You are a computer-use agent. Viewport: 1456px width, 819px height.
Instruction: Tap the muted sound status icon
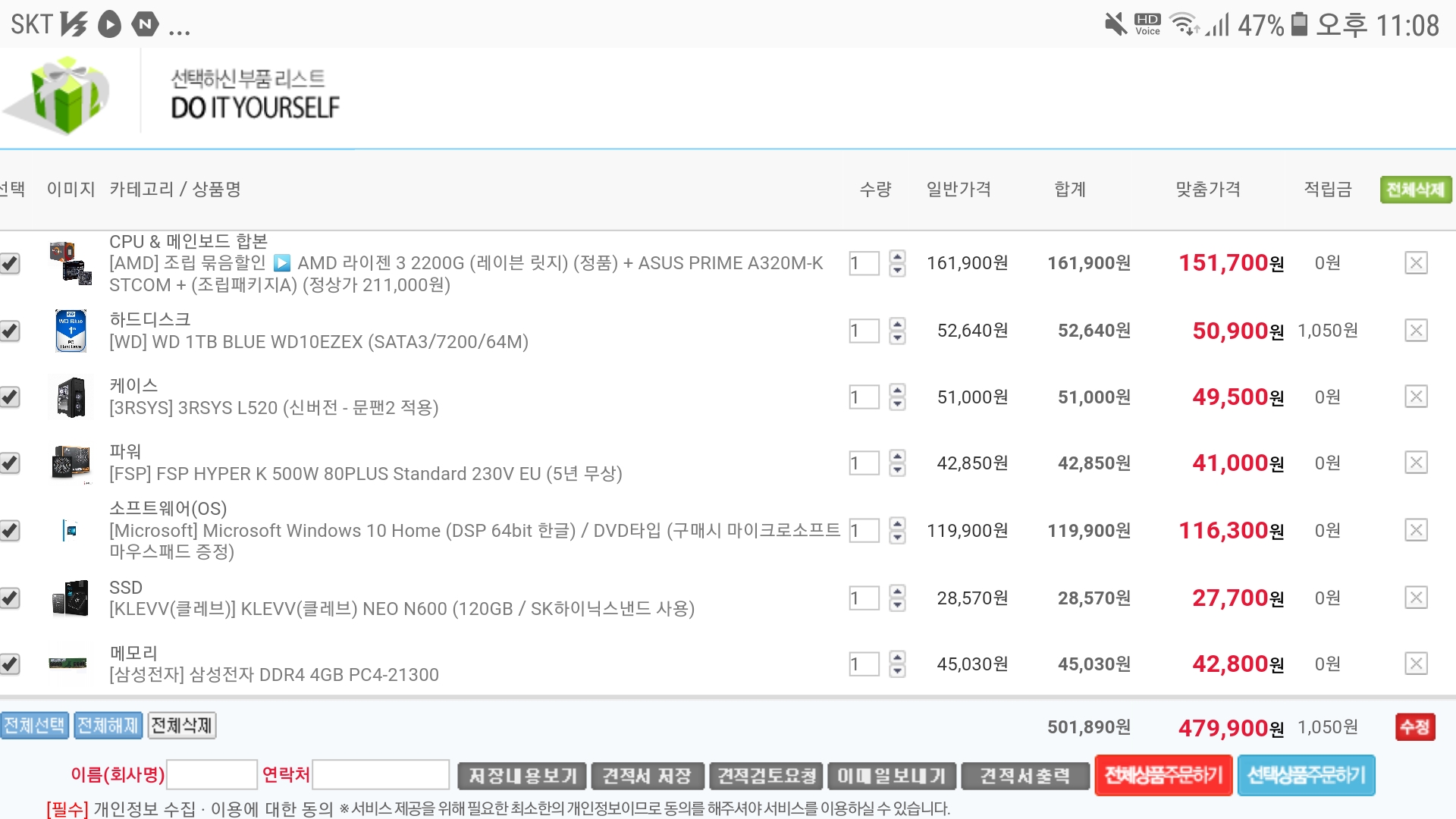[x=1116, y=24]
